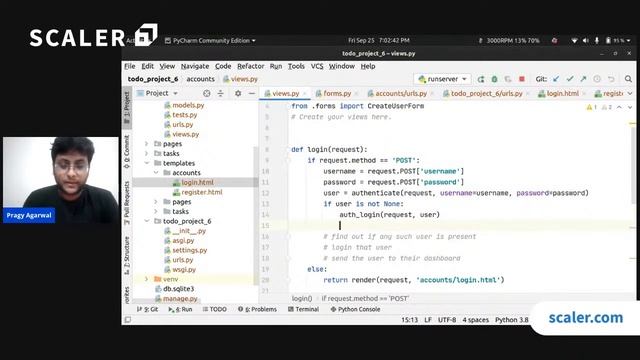
Task: Select db.sqlite3 in the project tree
Action: click(178, 289)
